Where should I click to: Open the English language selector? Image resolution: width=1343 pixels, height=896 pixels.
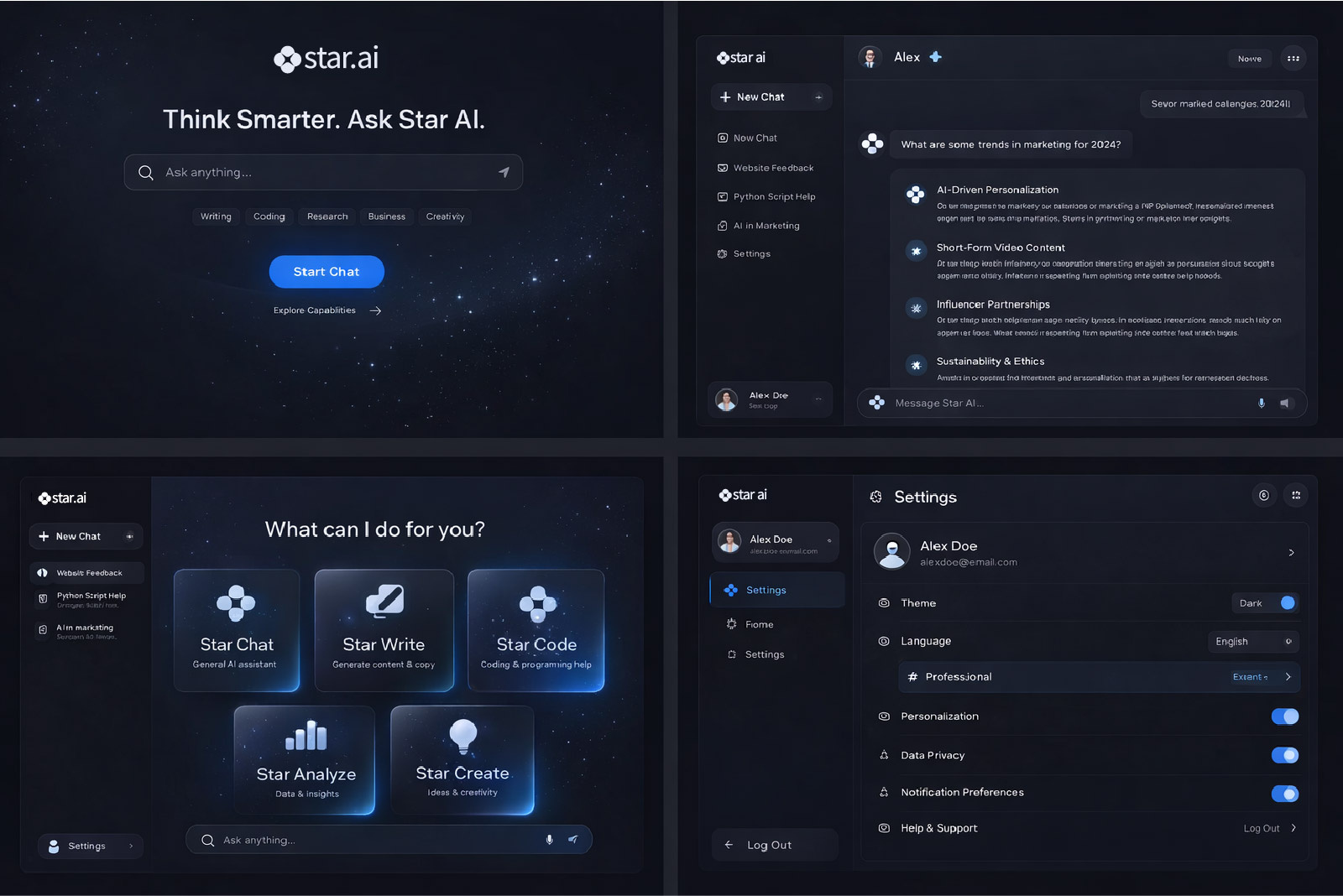pos(1253,641)
